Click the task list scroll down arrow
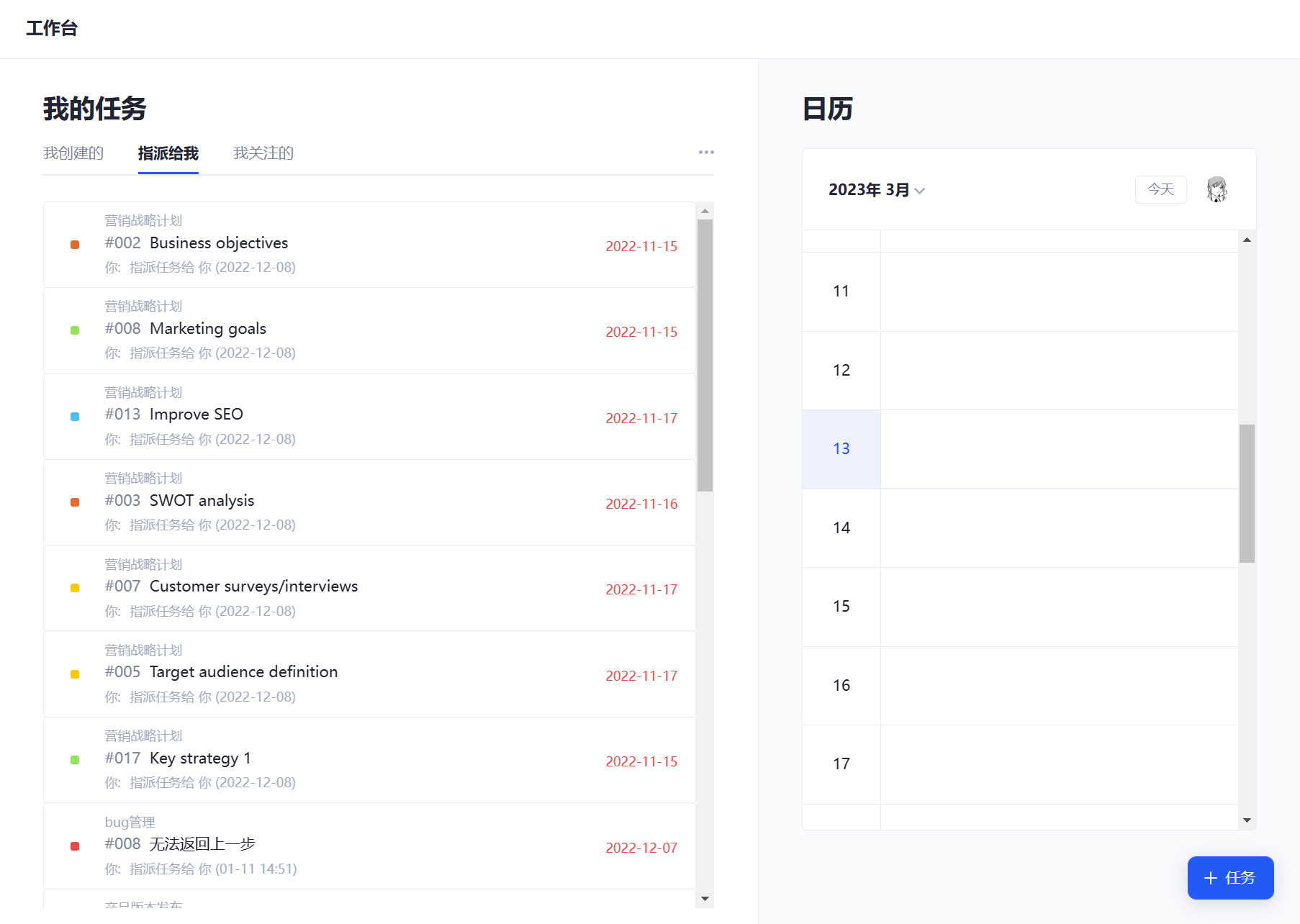This screenshot has width=1300, height=924. 705,899
